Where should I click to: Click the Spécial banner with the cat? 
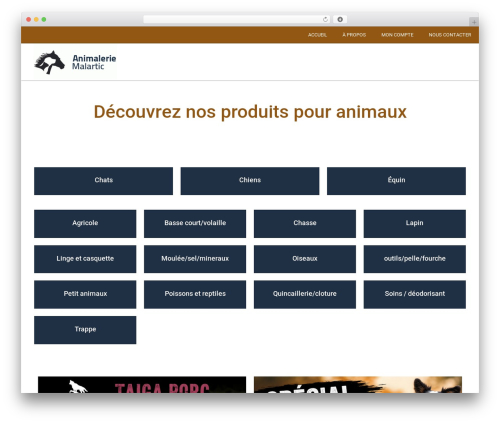click(358, 385)
